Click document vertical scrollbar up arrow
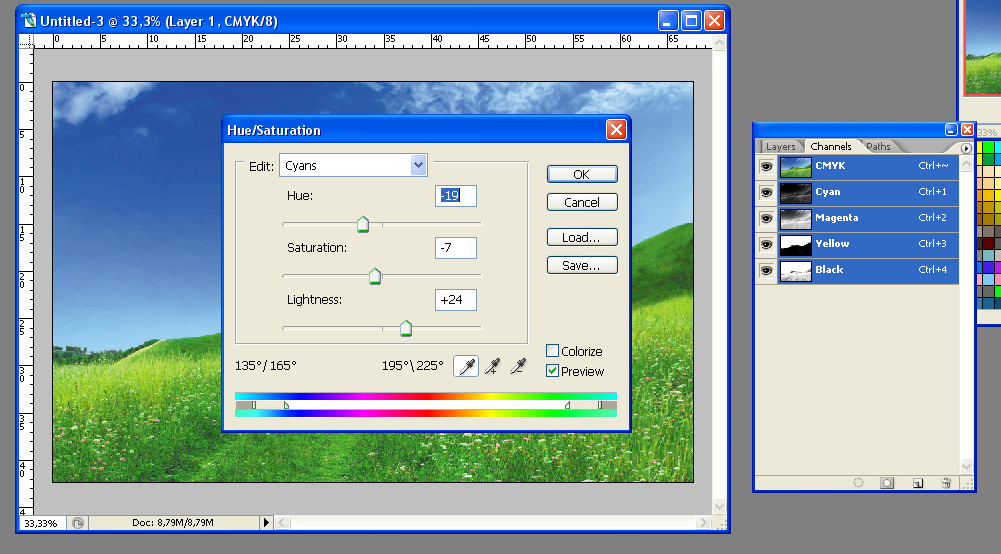Viewport: 1001px width, 554px height. [x=719, y=43]
